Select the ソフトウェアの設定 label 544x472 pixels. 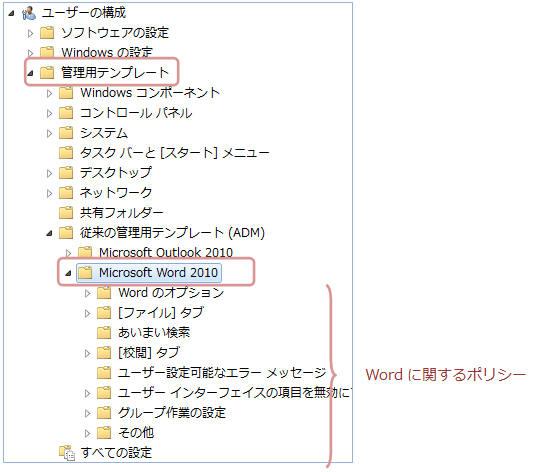click(x=115, y=33)
